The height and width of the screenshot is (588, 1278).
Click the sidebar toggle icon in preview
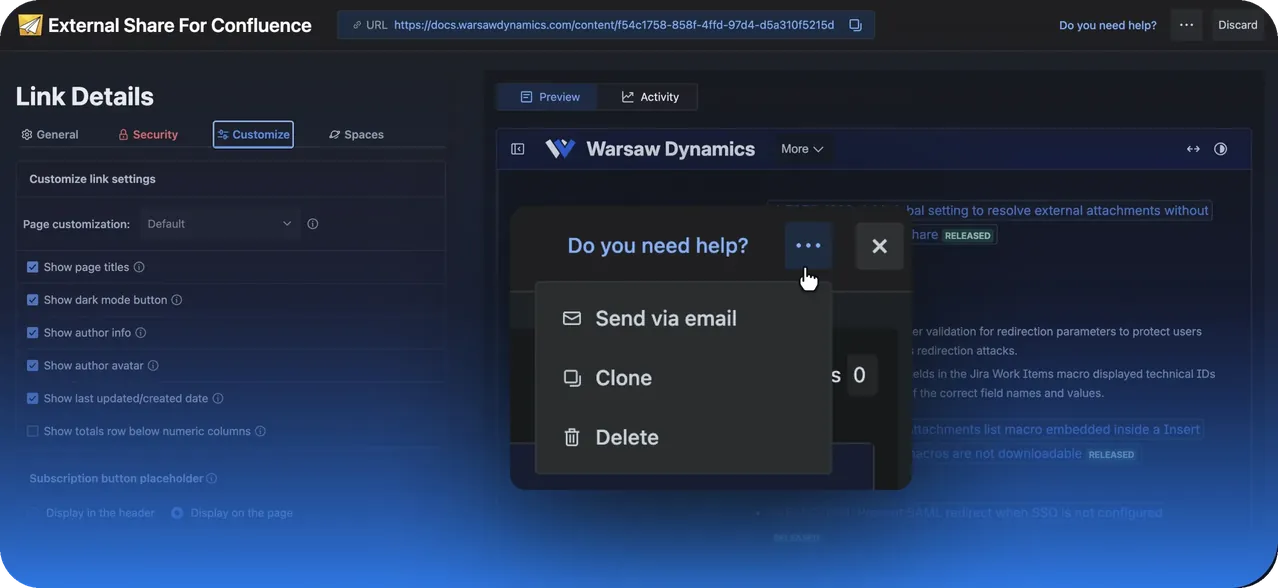[518, 149]
